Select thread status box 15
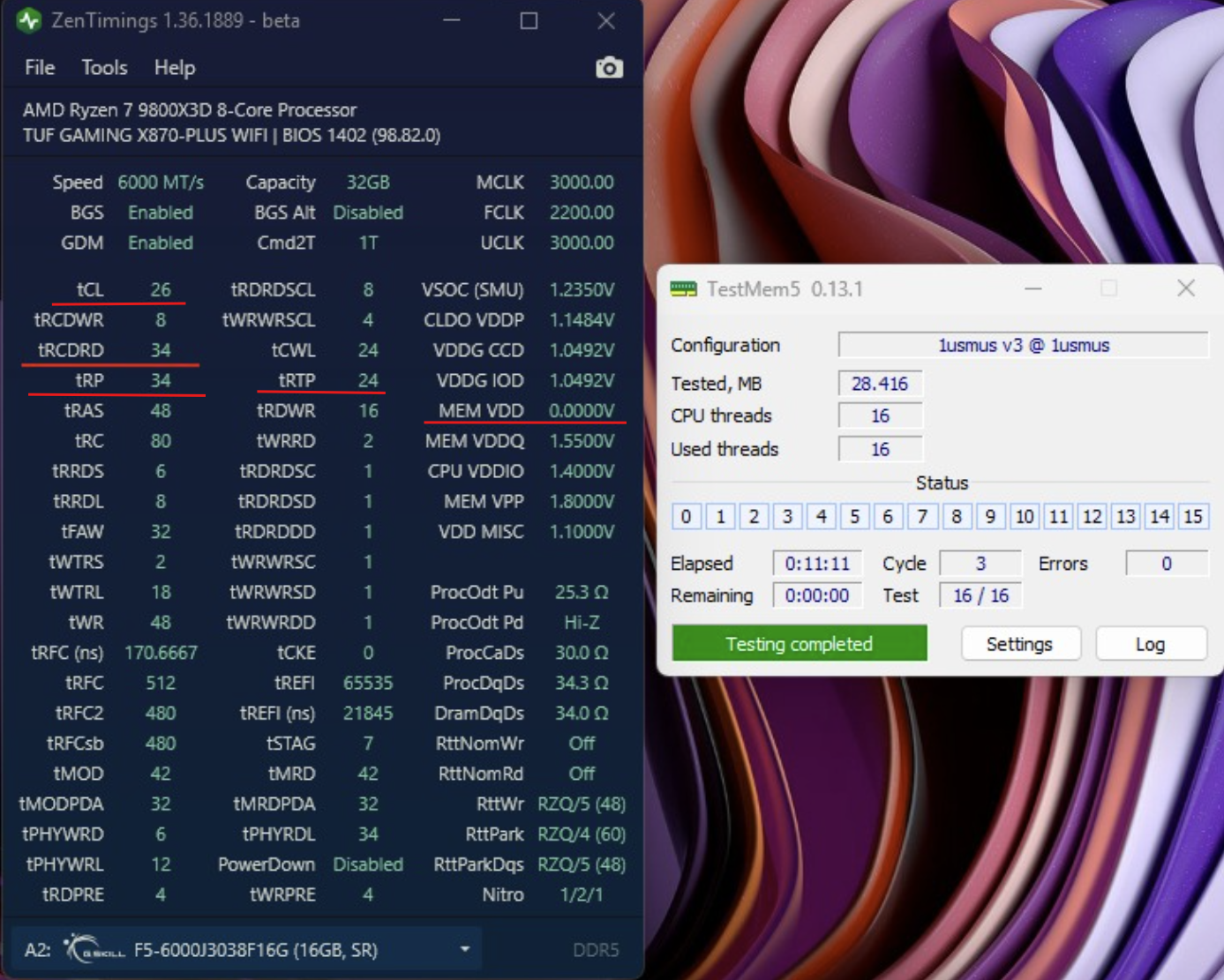The width and height of the screenshot is (1224, 980). pyautogui.click(x=1193, y=516)
